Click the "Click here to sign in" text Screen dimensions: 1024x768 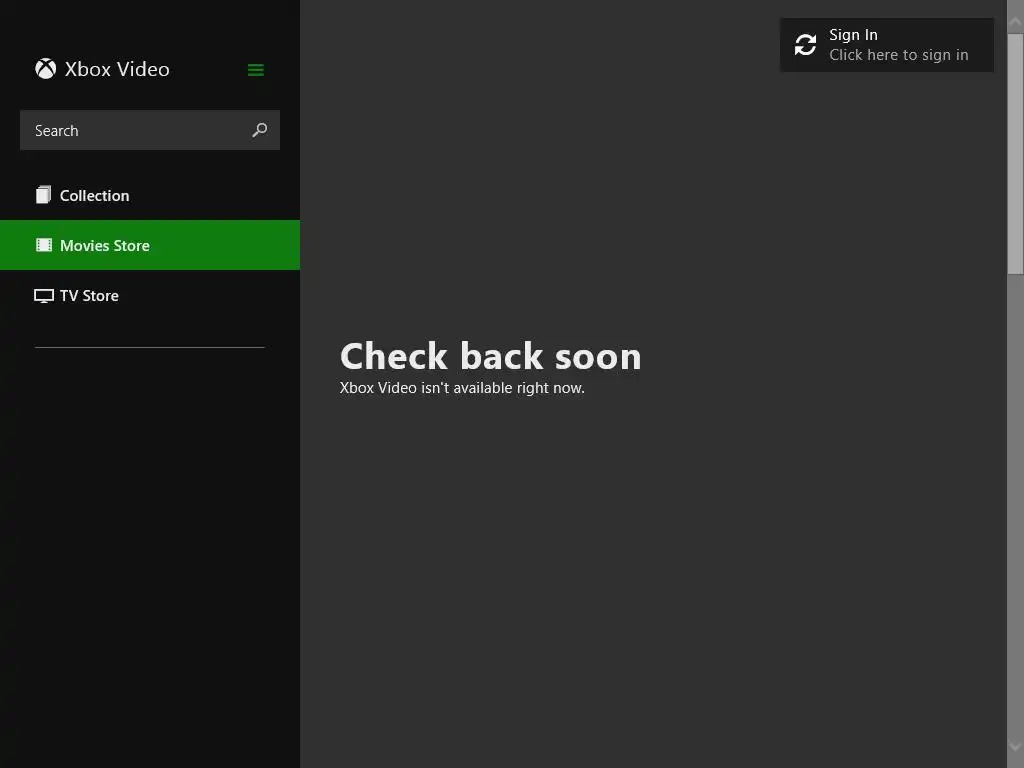tap(899, 55)
